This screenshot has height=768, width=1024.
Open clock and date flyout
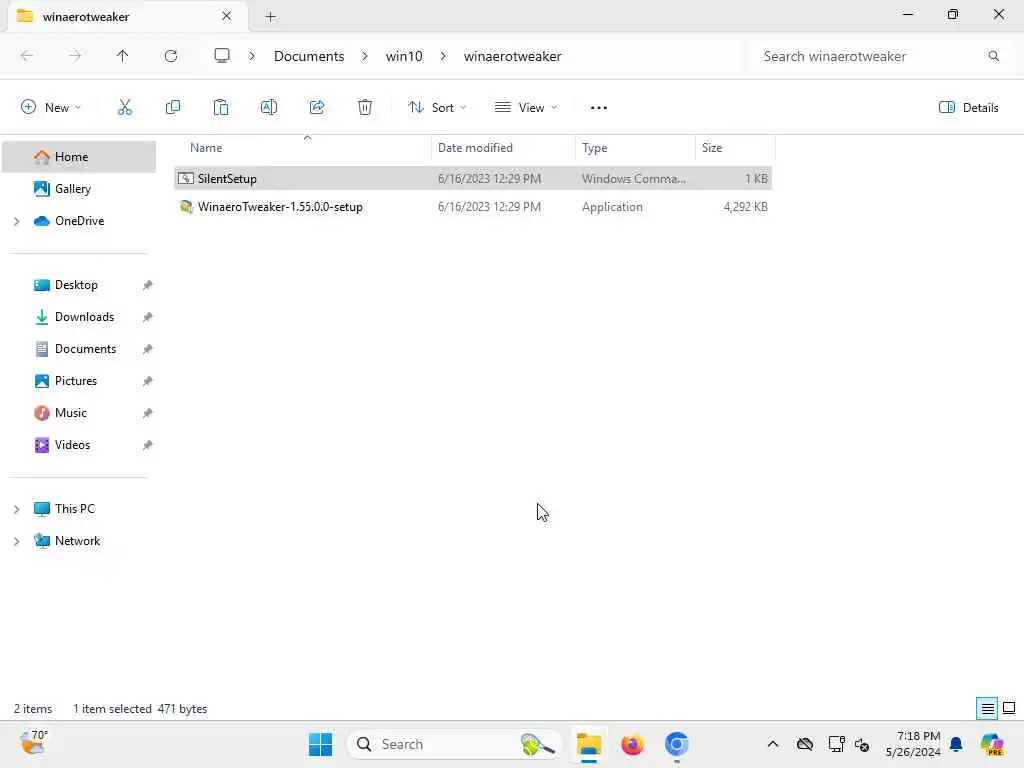913,744
